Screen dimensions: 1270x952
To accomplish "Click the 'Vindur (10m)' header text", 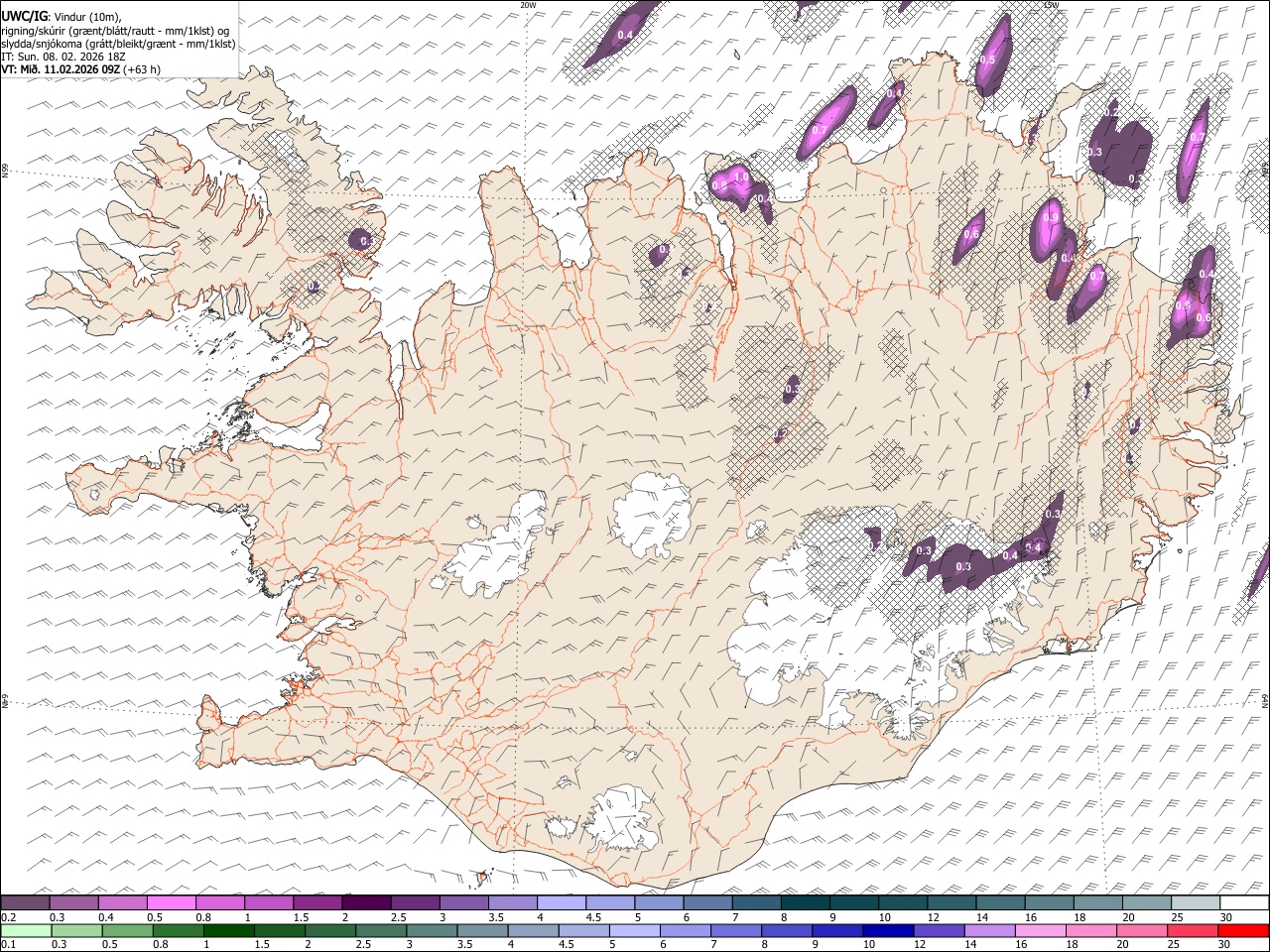I will [86, 17].
